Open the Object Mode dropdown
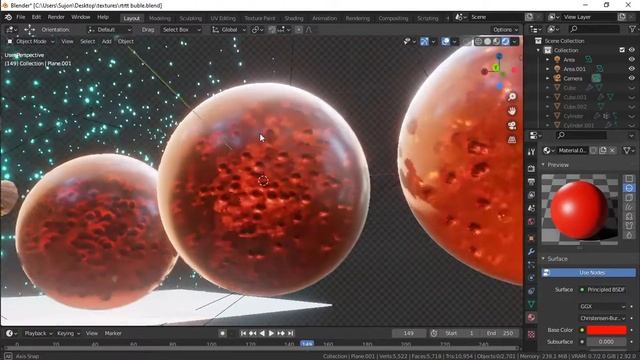Viewport: 640px width, 360px height. (x=31, y=41)
